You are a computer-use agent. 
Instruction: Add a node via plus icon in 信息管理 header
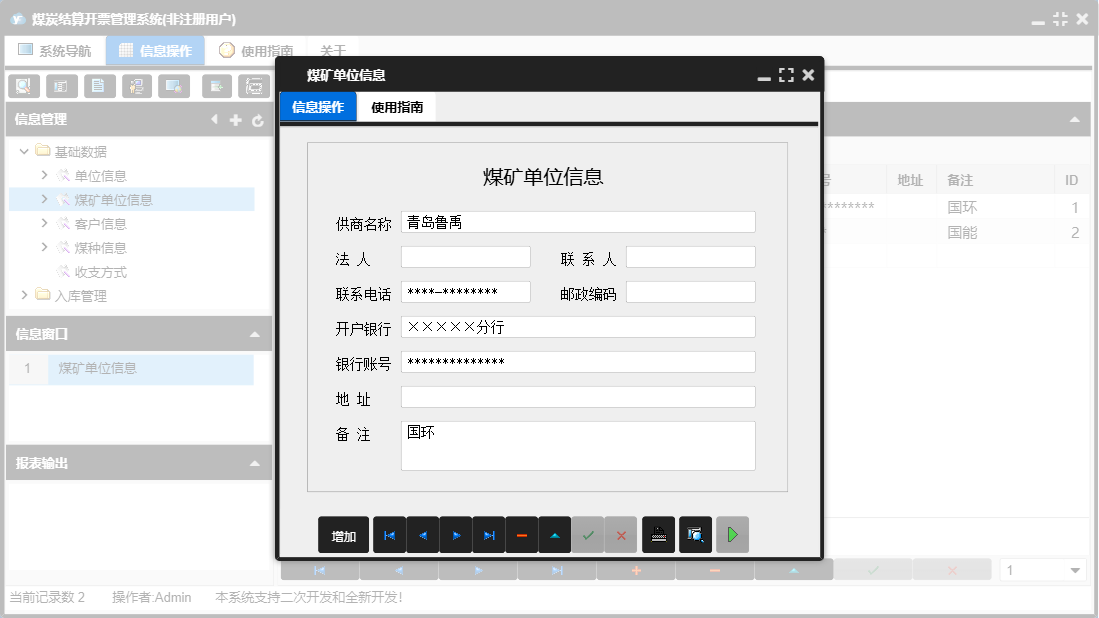[235, 120]
